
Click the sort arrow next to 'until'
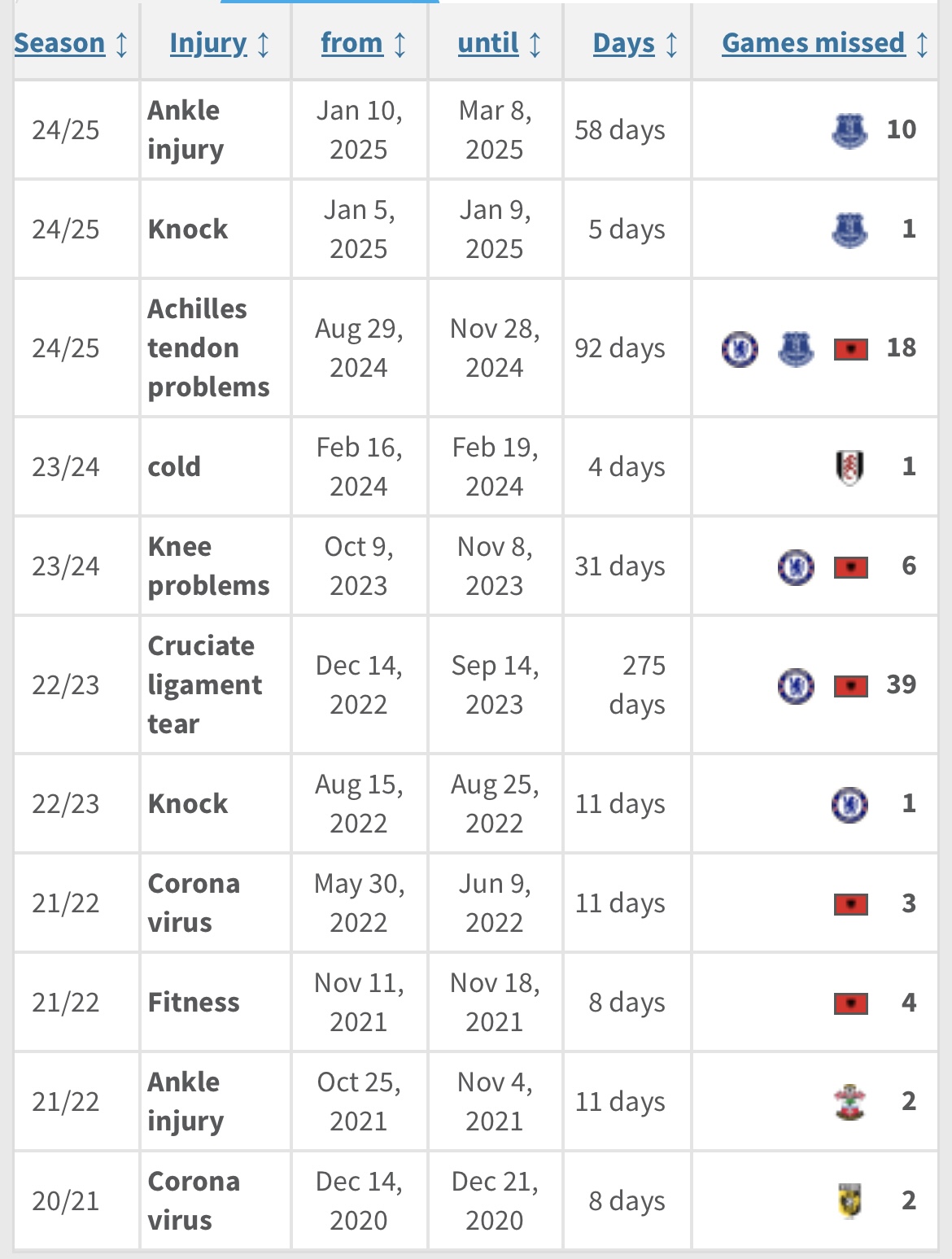[x=535, y=44]
